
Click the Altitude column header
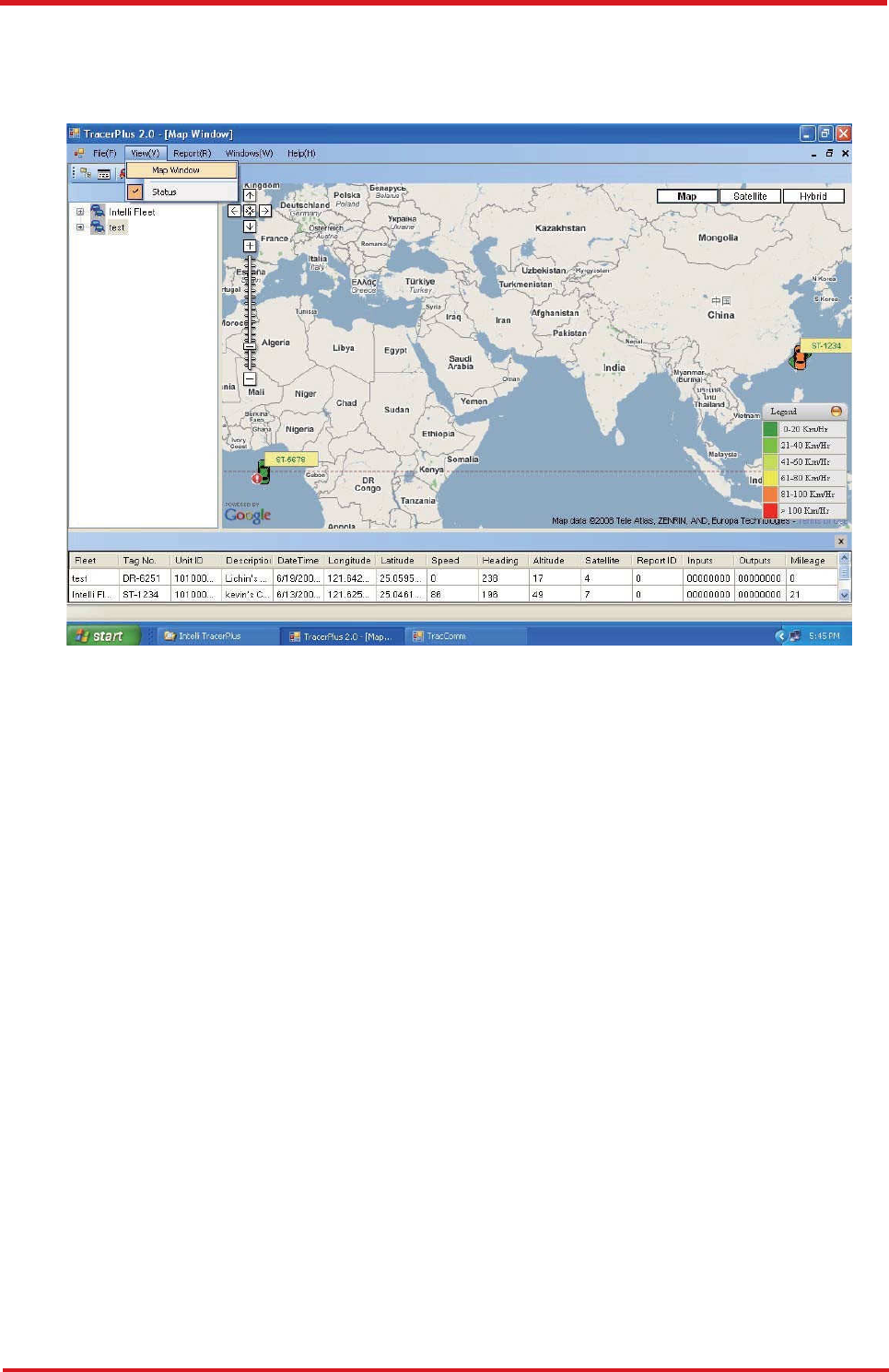click(x=555, y=560)
